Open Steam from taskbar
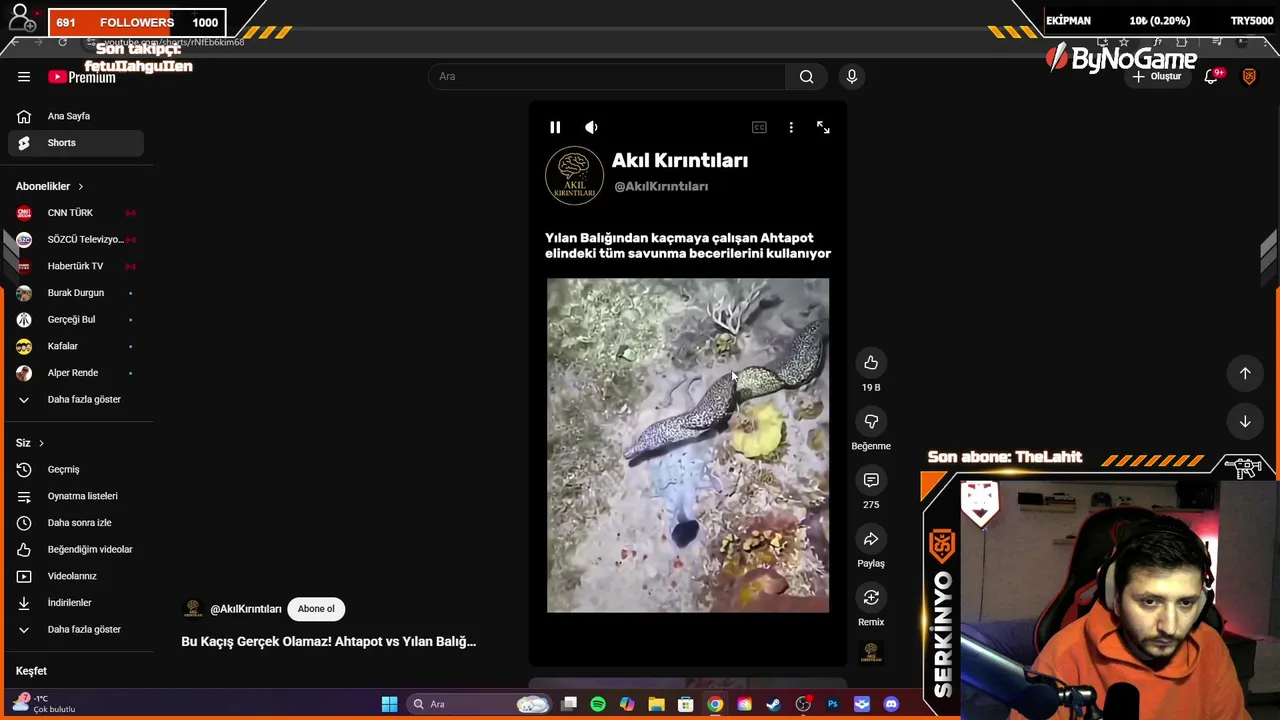The width and height of the screenshot is (1280, 720). click(773, 704)
